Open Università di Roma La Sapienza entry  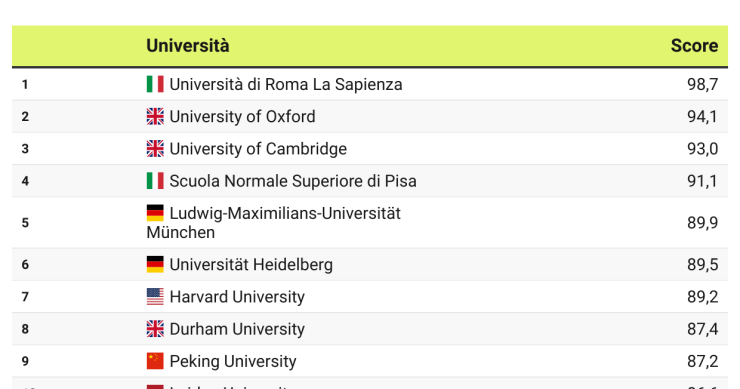pos(286,85)
